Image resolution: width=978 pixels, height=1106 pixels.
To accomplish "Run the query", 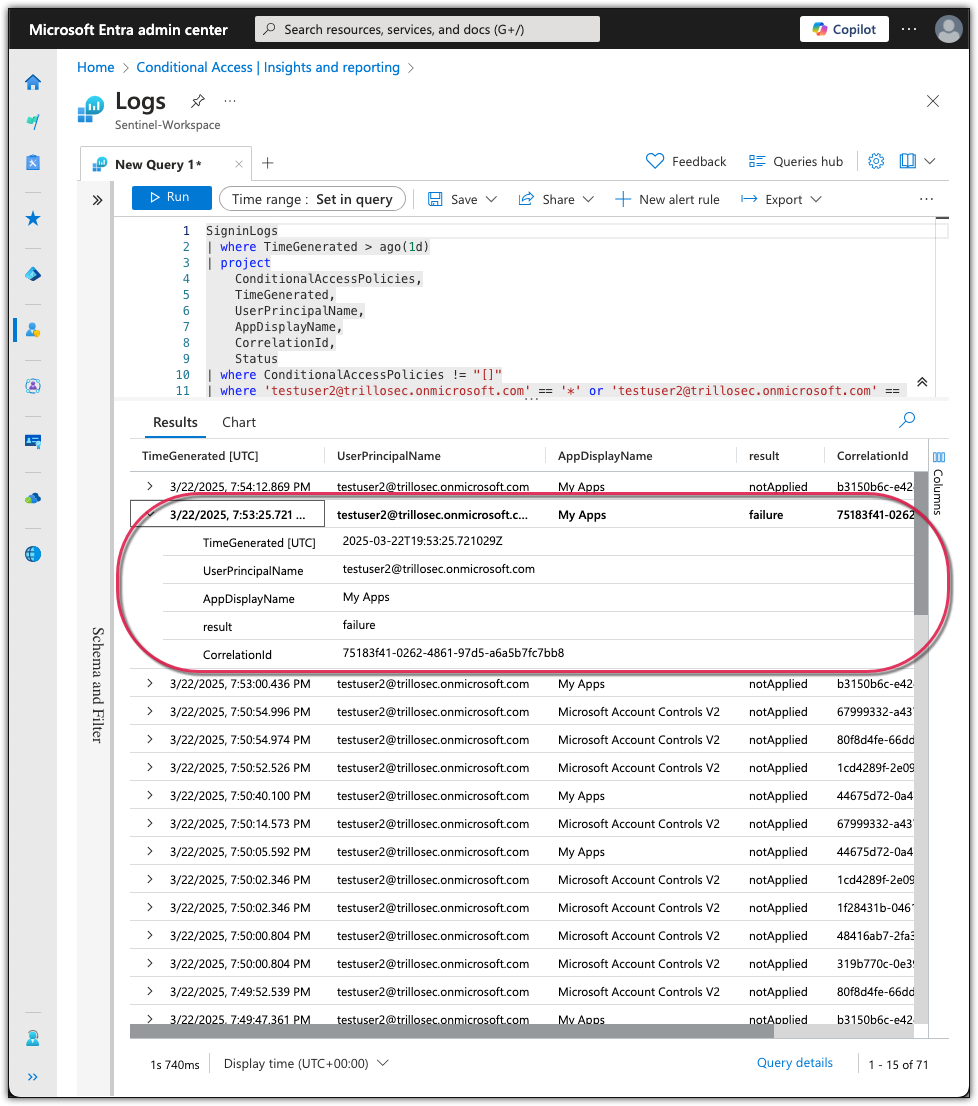I will (x=171, y=198).
